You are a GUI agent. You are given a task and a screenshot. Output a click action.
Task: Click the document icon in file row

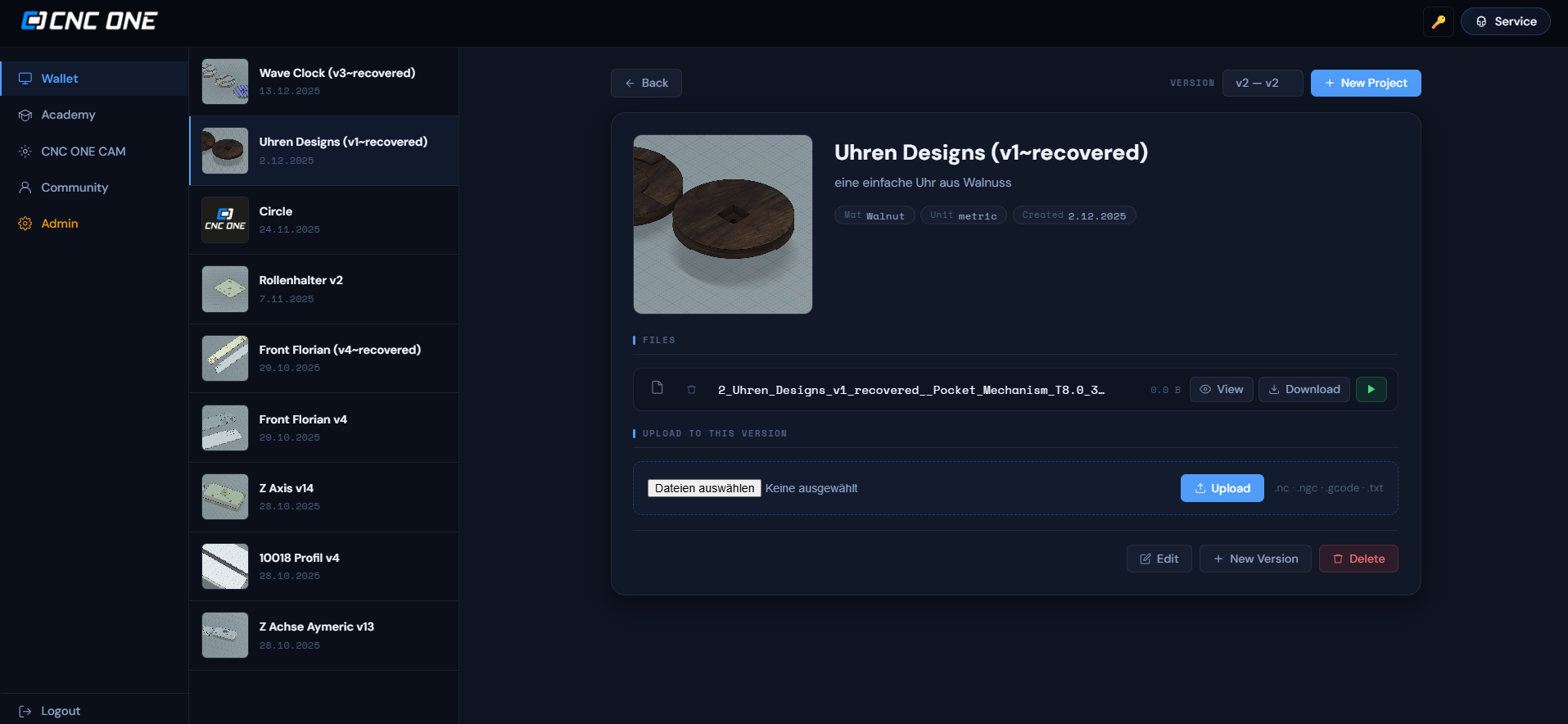tap(657, 388)
